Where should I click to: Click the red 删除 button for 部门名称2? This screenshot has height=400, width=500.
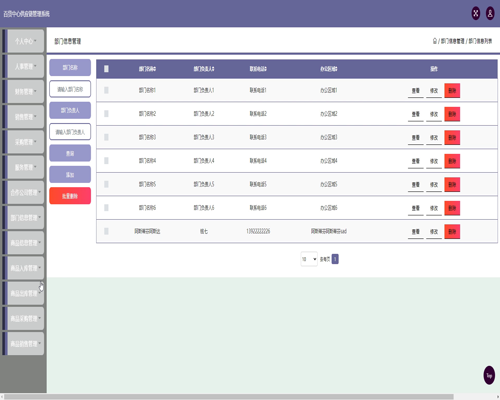tap(452, 114)
